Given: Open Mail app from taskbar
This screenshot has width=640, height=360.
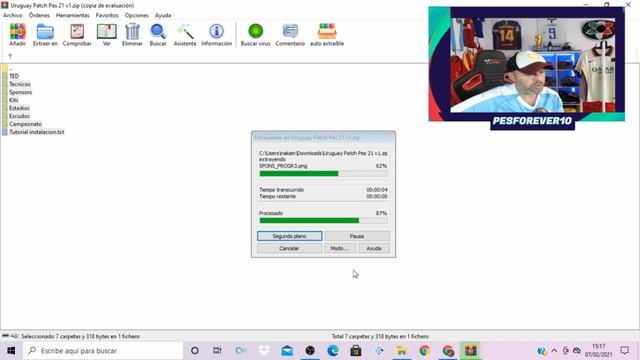Looking at the screenshot, I should 287,351.
